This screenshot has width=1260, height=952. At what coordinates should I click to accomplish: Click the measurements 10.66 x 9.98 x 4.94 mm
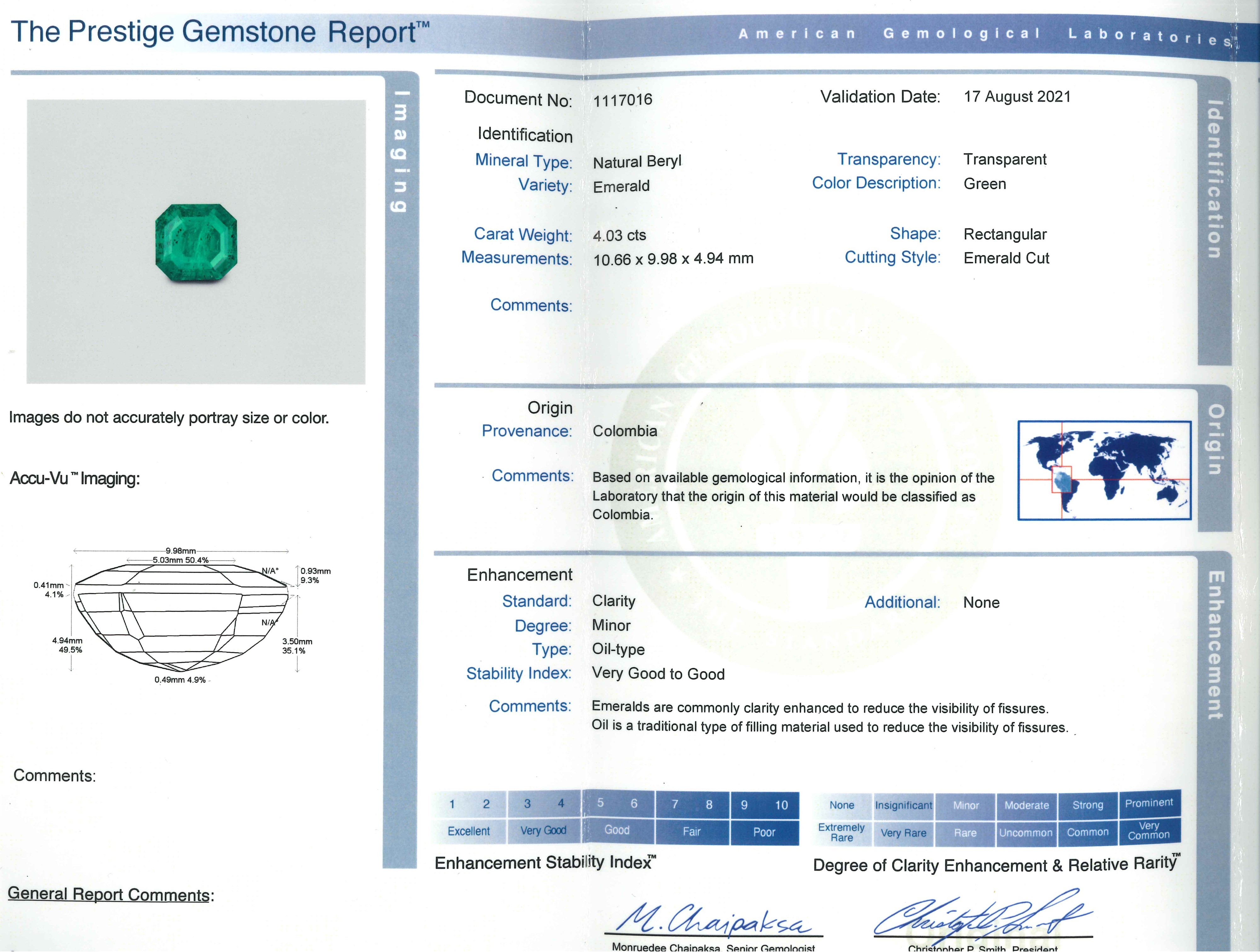tap(673, 259)
